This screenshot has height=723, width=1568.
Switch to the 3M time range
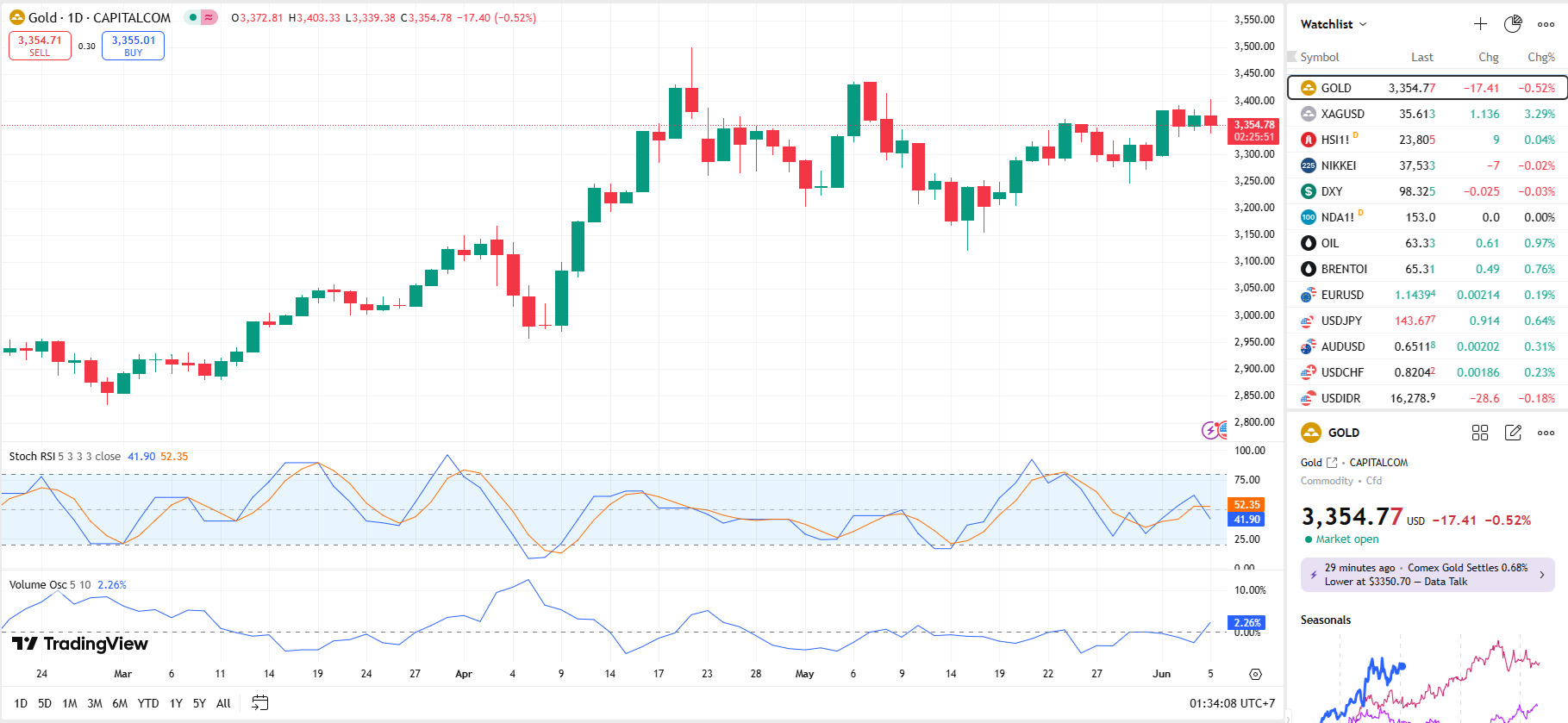pyautogui.click(x=95, y=703)
